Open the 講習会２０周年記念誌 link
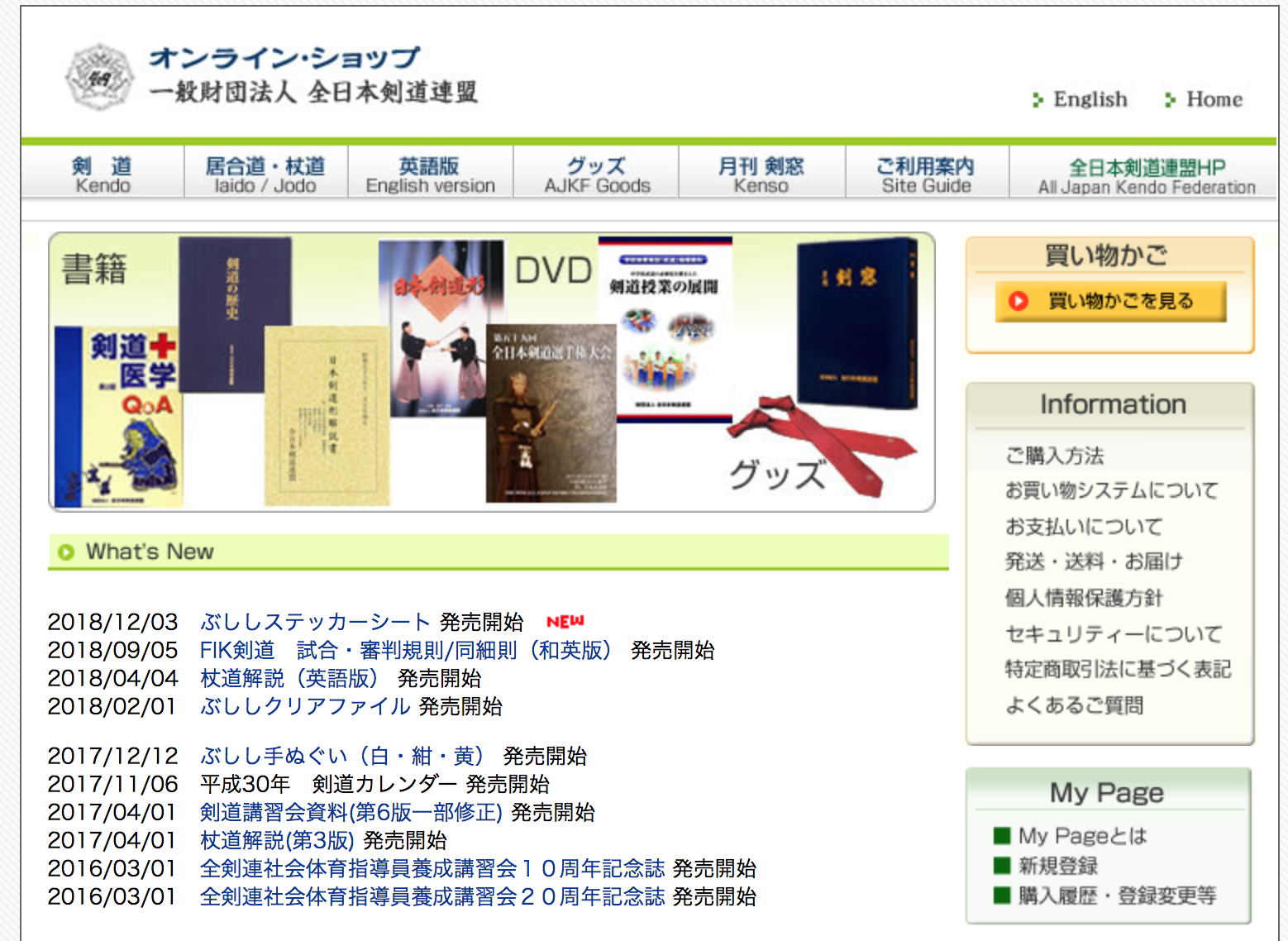The height and width of the screenshot is (941, 1288). click(x=432, y=896)
